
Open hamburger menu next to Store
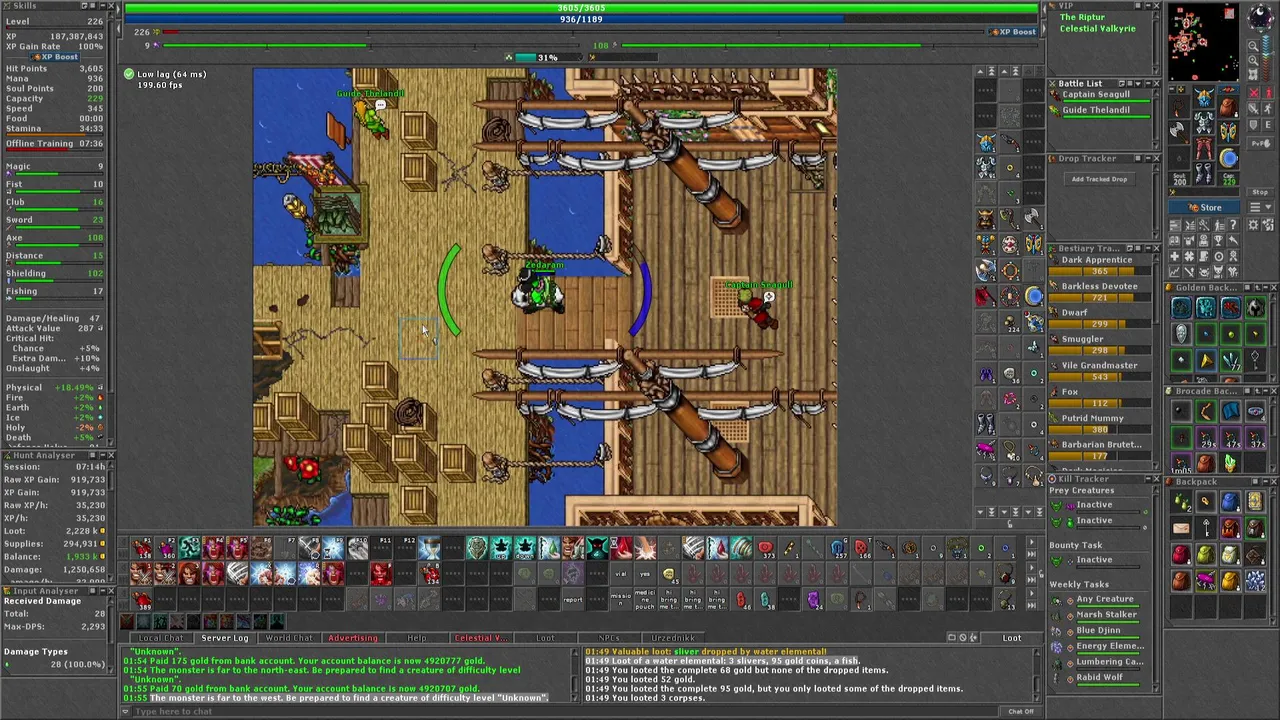coord(1260,207)
